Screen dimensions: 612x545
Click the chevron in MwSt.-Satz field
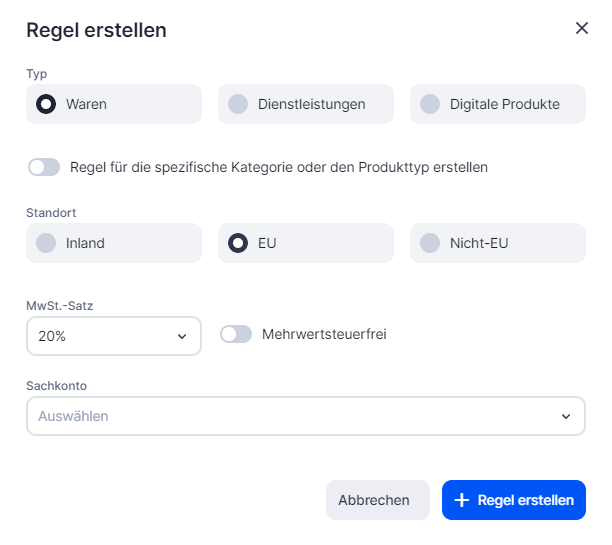coord(182,336)
